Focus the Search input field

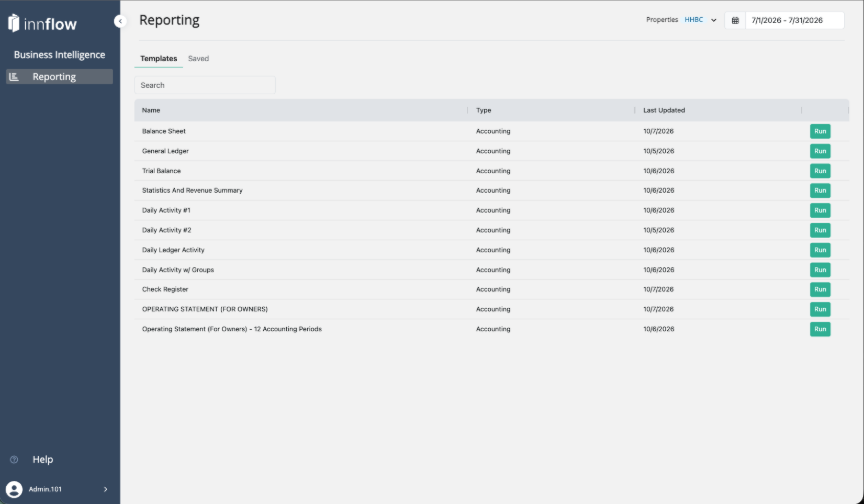[x=205, y=85]
